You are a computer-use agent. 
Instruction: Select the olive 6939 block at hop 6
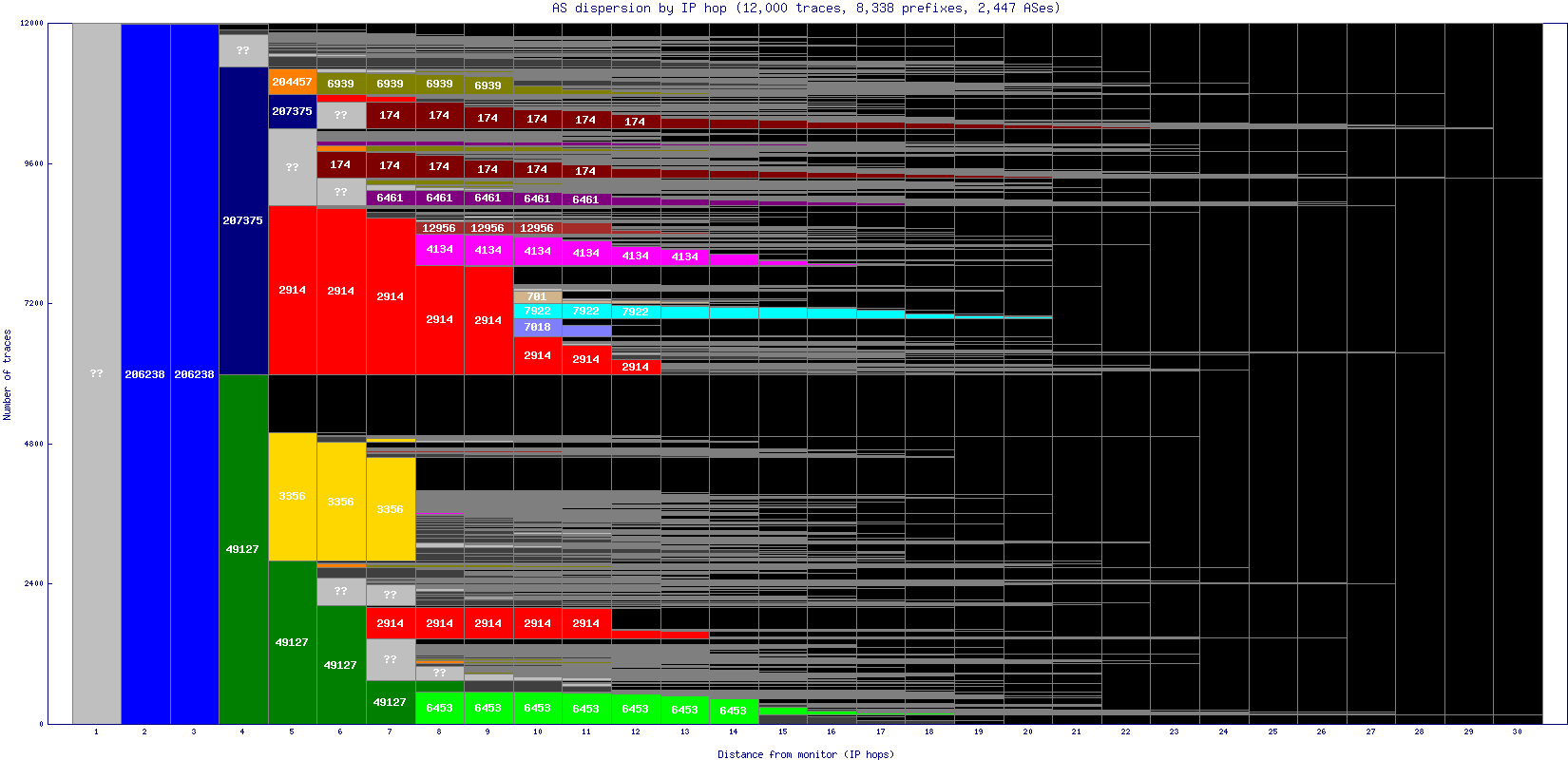click(x=341, y=84)
